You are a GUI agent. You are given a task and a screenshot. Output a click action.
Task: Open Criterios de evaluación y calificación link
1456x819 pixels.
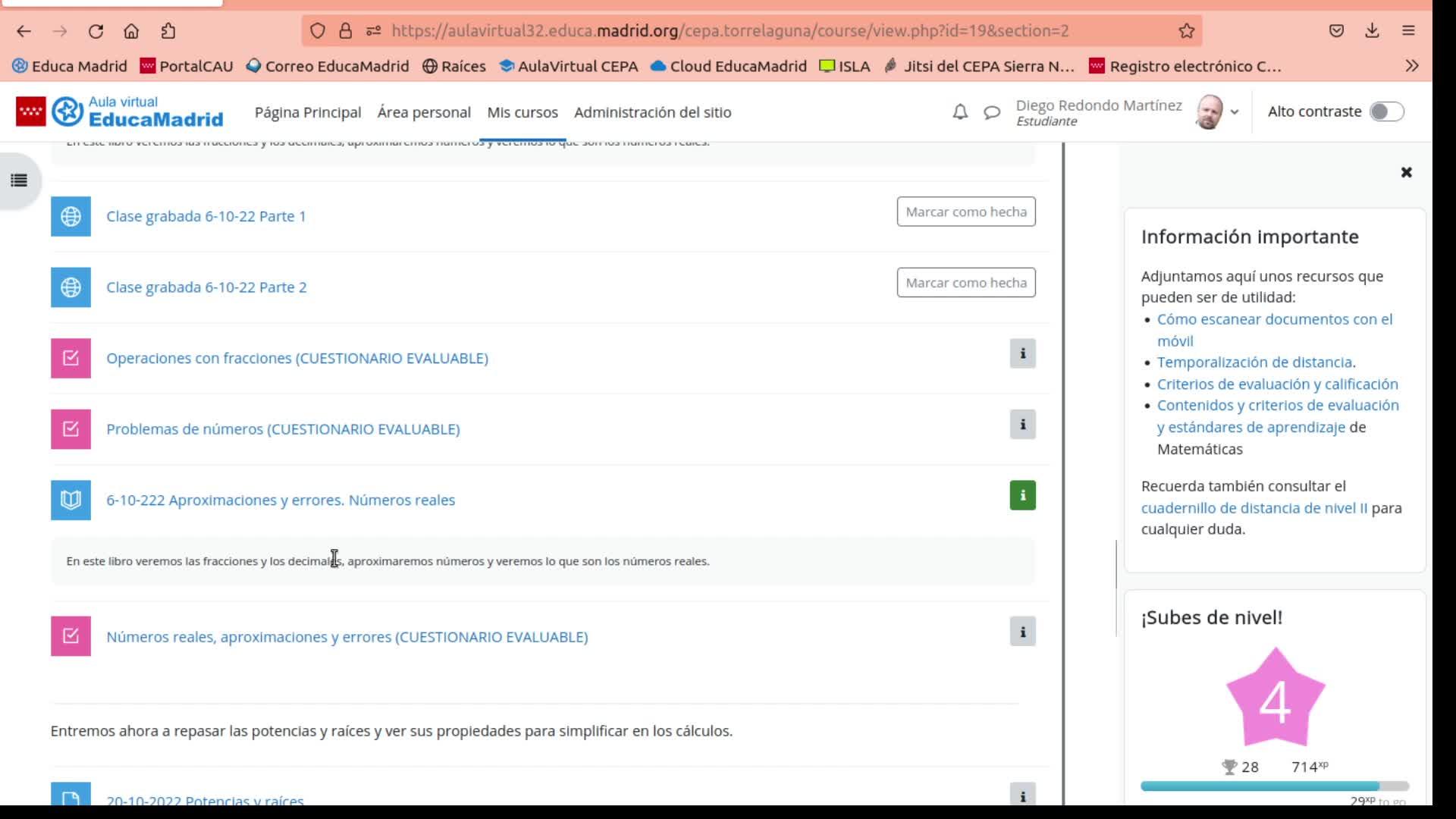click(1277, 384)
